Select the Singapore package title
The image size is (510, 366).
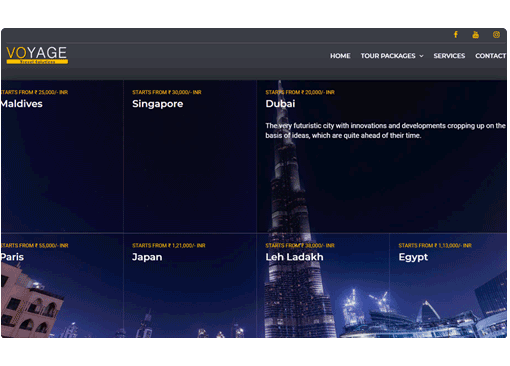click(158, 104)
